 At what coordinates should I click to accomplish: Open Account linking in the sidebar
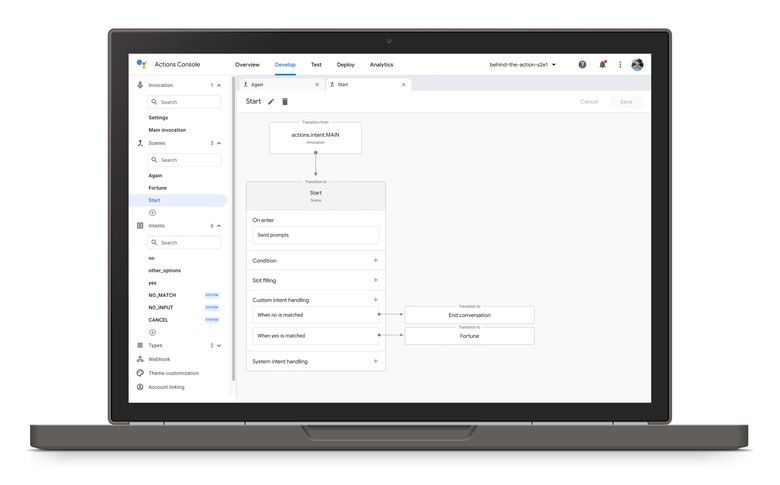(166, 387)
